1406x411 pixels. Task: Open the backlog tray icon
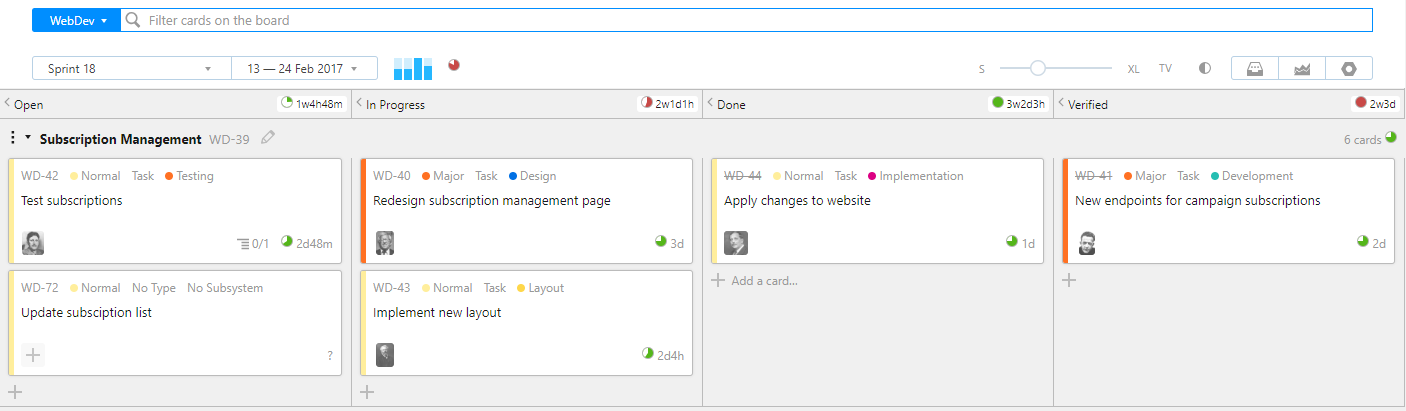[x=1254, y=68]
